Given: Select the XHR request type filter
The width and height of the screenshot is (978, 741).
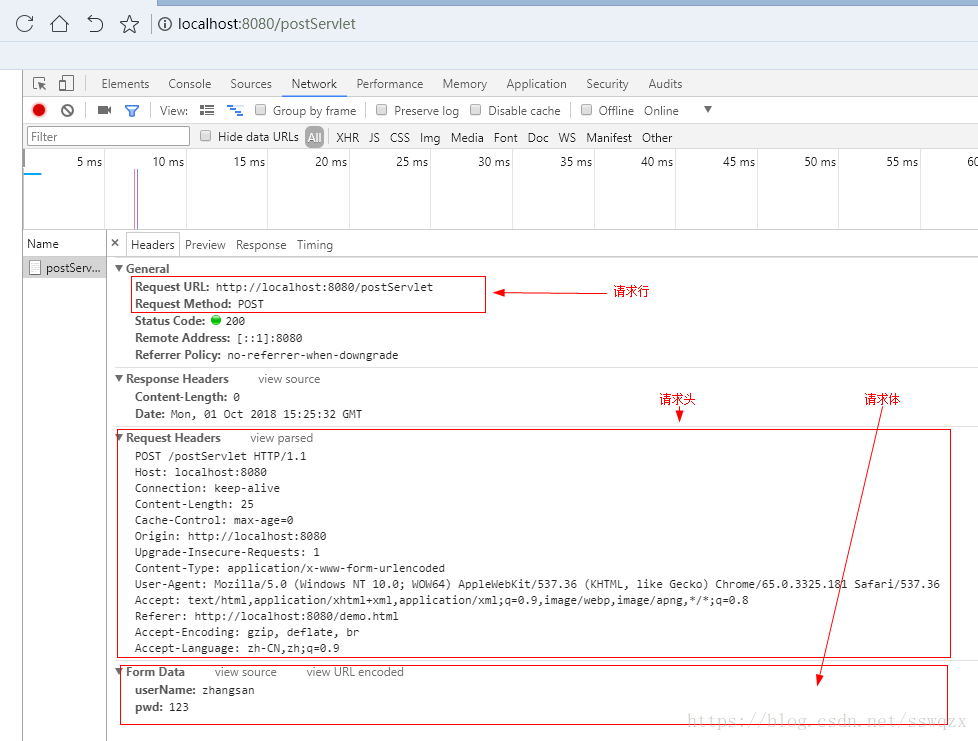Looking at the screenshot, I should tap(347, 137).
